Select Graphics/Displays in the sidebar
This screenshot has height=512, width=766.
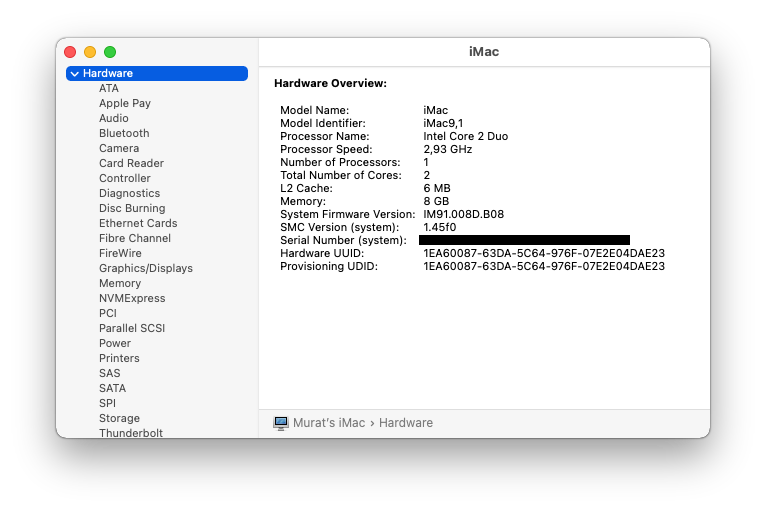(x=146, y=268)
